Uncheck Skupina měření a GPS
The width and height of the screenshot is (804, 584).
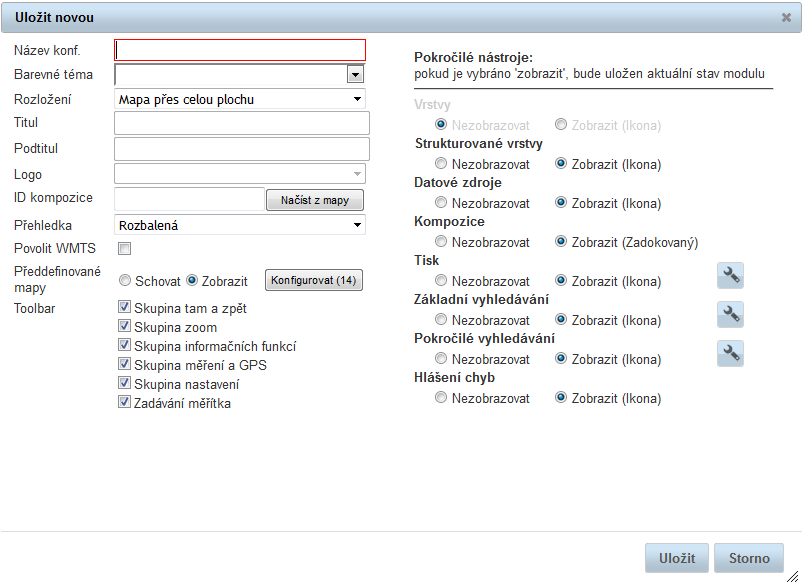point(124,364)
